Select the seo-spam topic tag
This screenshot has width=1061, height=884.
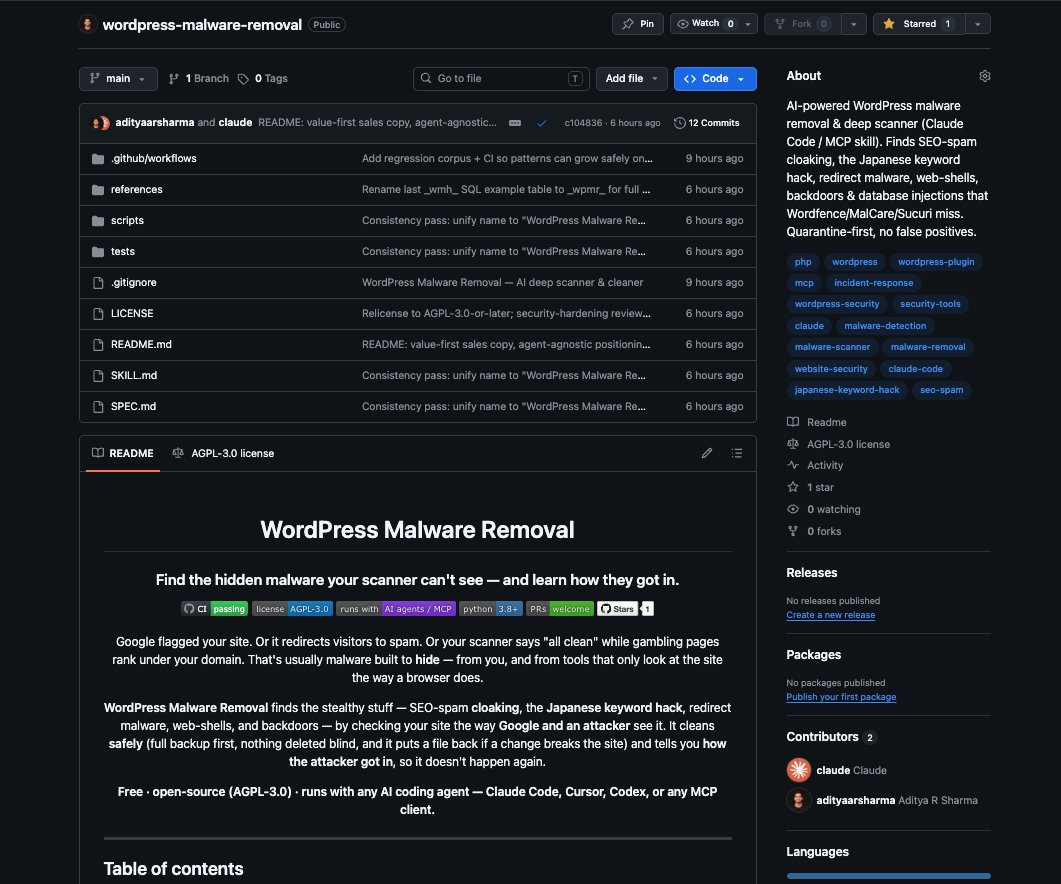pos(941,390)
